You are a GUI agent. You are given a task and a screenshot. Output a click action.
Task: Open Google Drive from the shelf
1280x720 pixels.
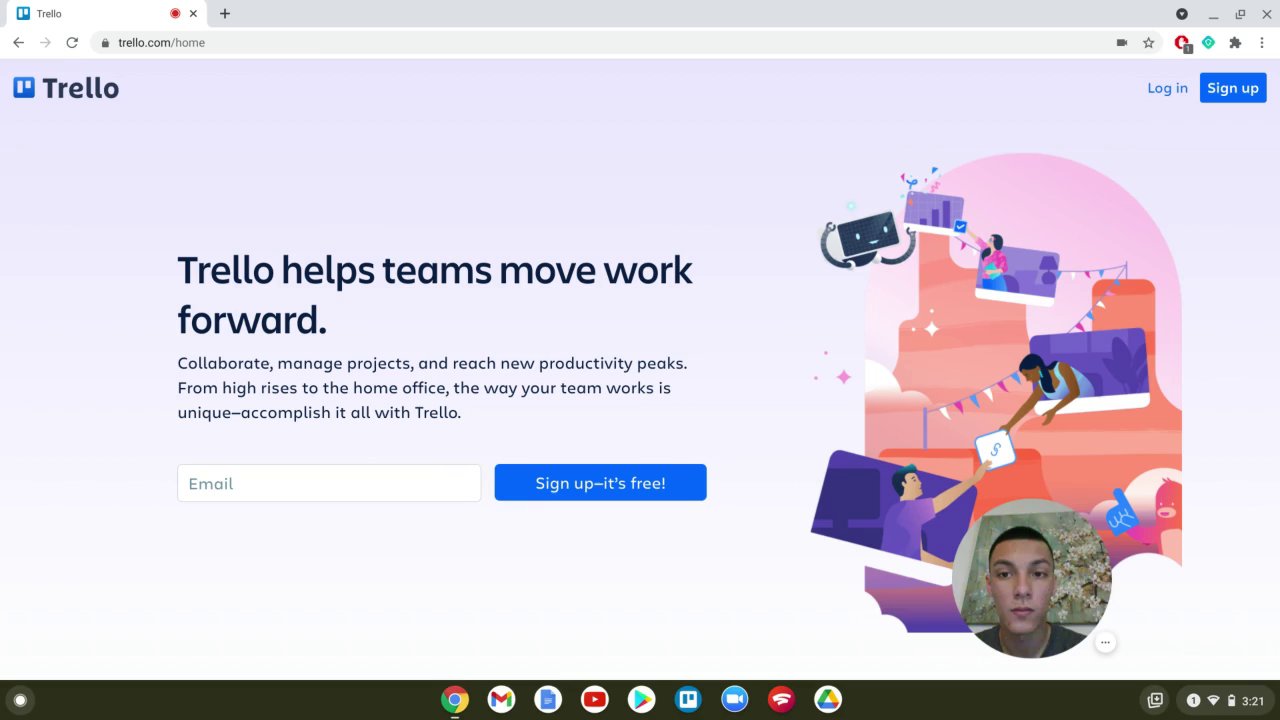[828, 700]
